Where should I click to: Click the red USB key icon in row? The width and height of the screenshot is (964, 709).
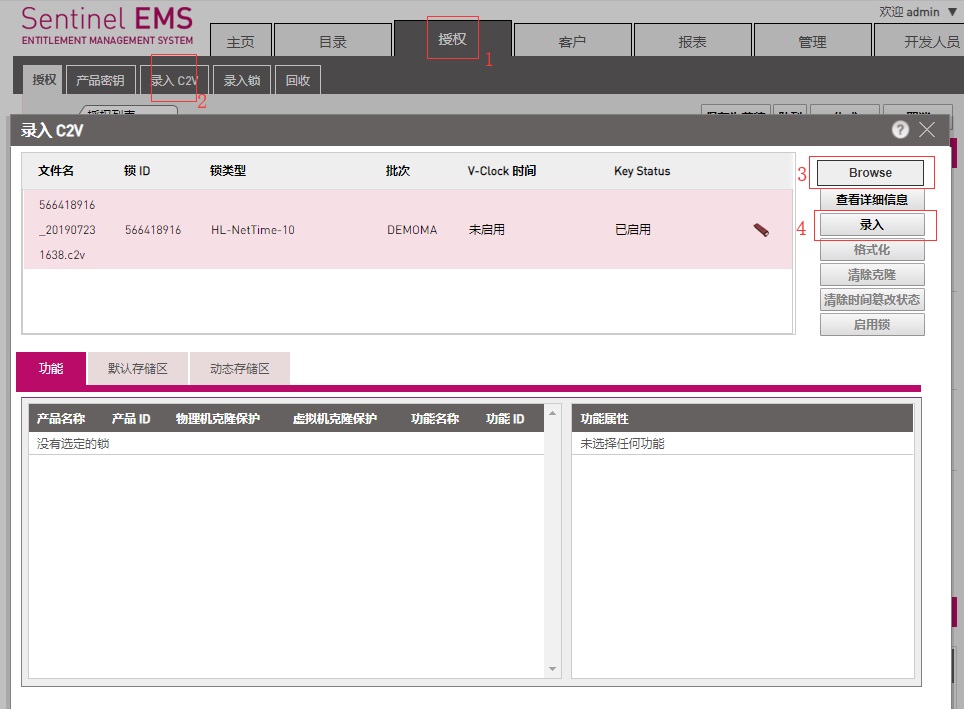click(761, 230)
